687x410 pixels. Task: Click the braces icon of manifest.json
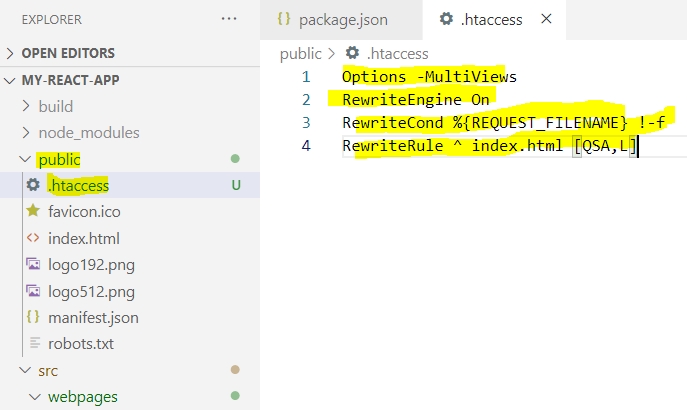point(33,318)
